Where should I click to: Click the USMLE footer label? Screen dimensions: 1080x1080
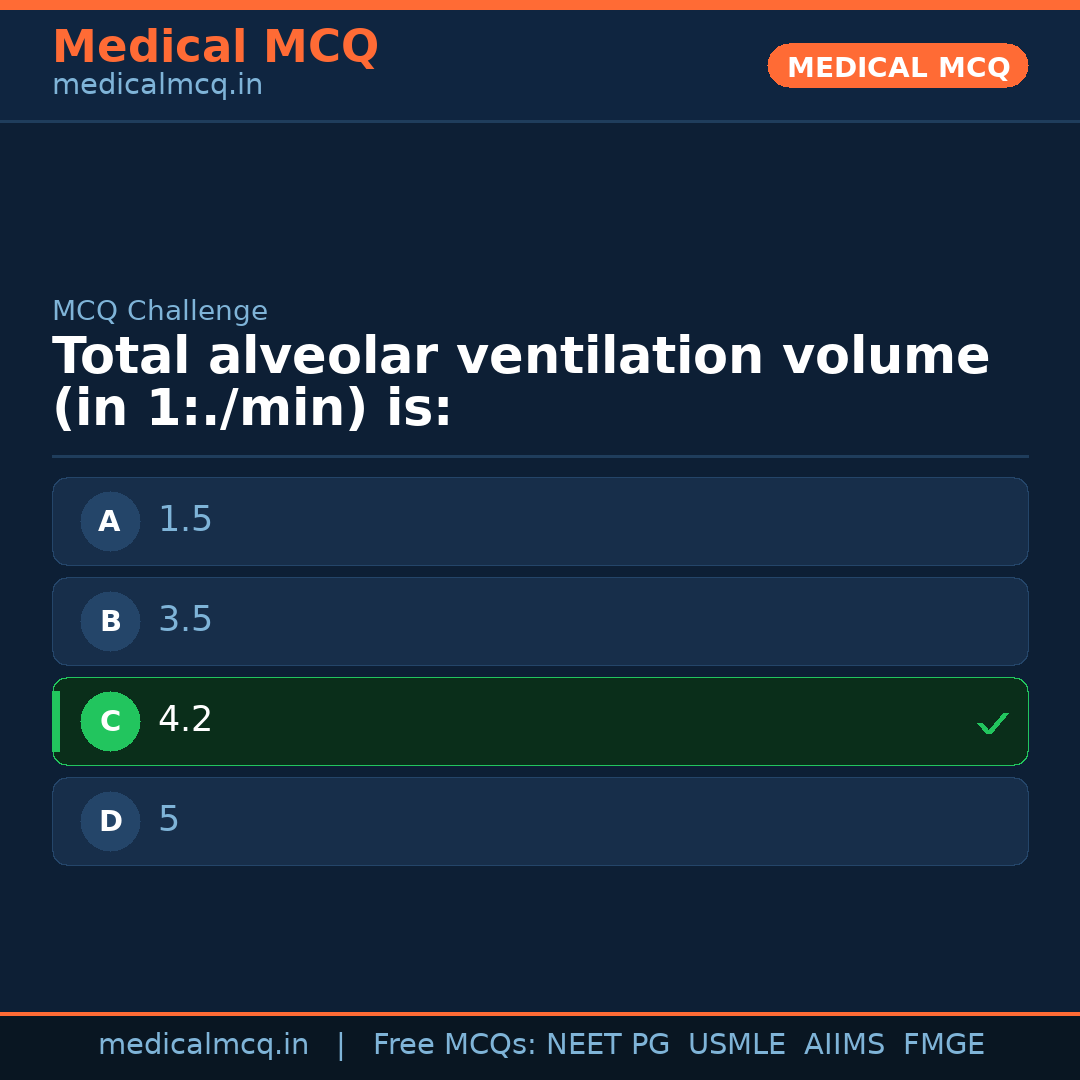coord(736,1045)
